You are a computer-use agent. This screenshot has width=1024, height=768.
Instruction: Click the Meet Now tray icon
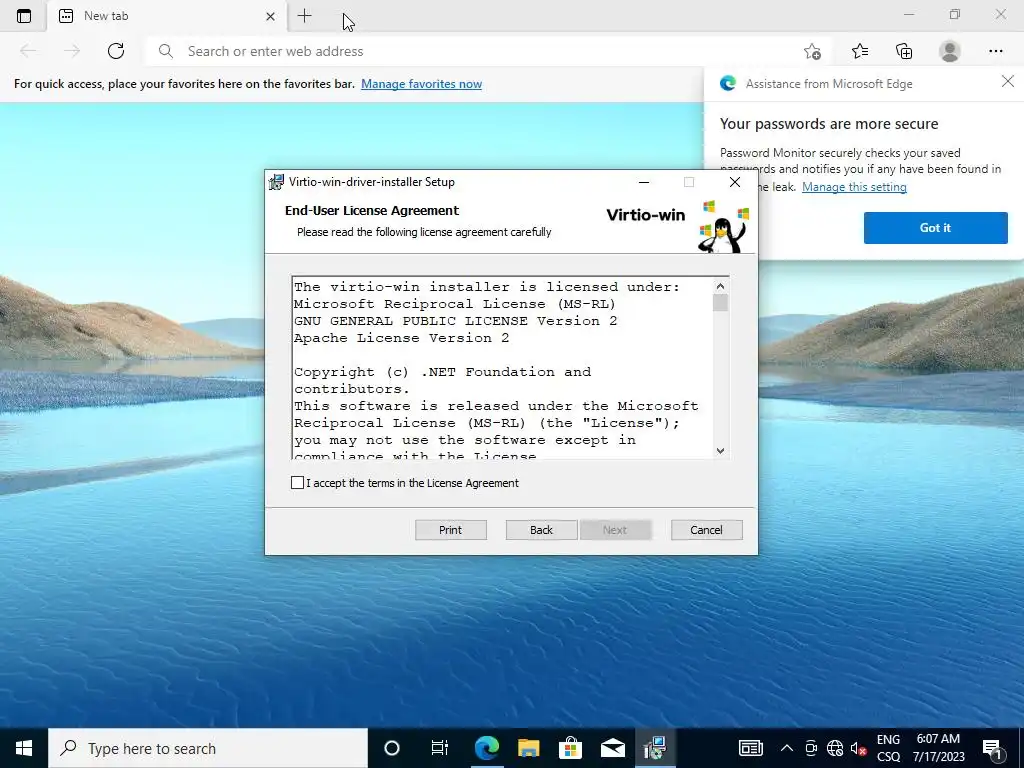(x=811, y=748)
